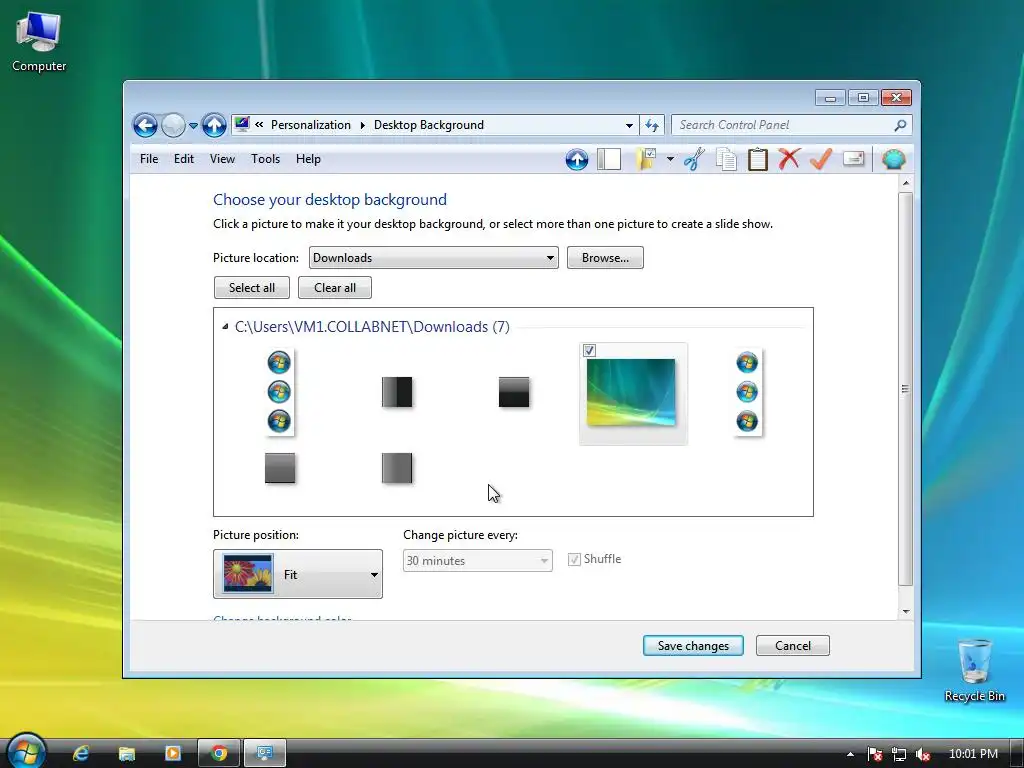This screenshot has height=768, width=1024.
Task: Open the Help menu
Action: point(308,159)
